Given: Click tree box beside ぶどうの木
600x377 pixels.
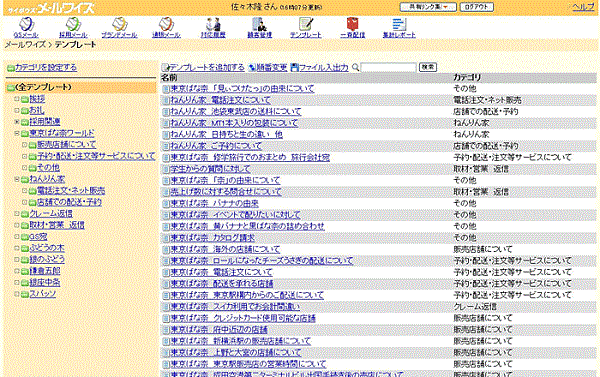Looking at the screenshot, I should [17, 248].
